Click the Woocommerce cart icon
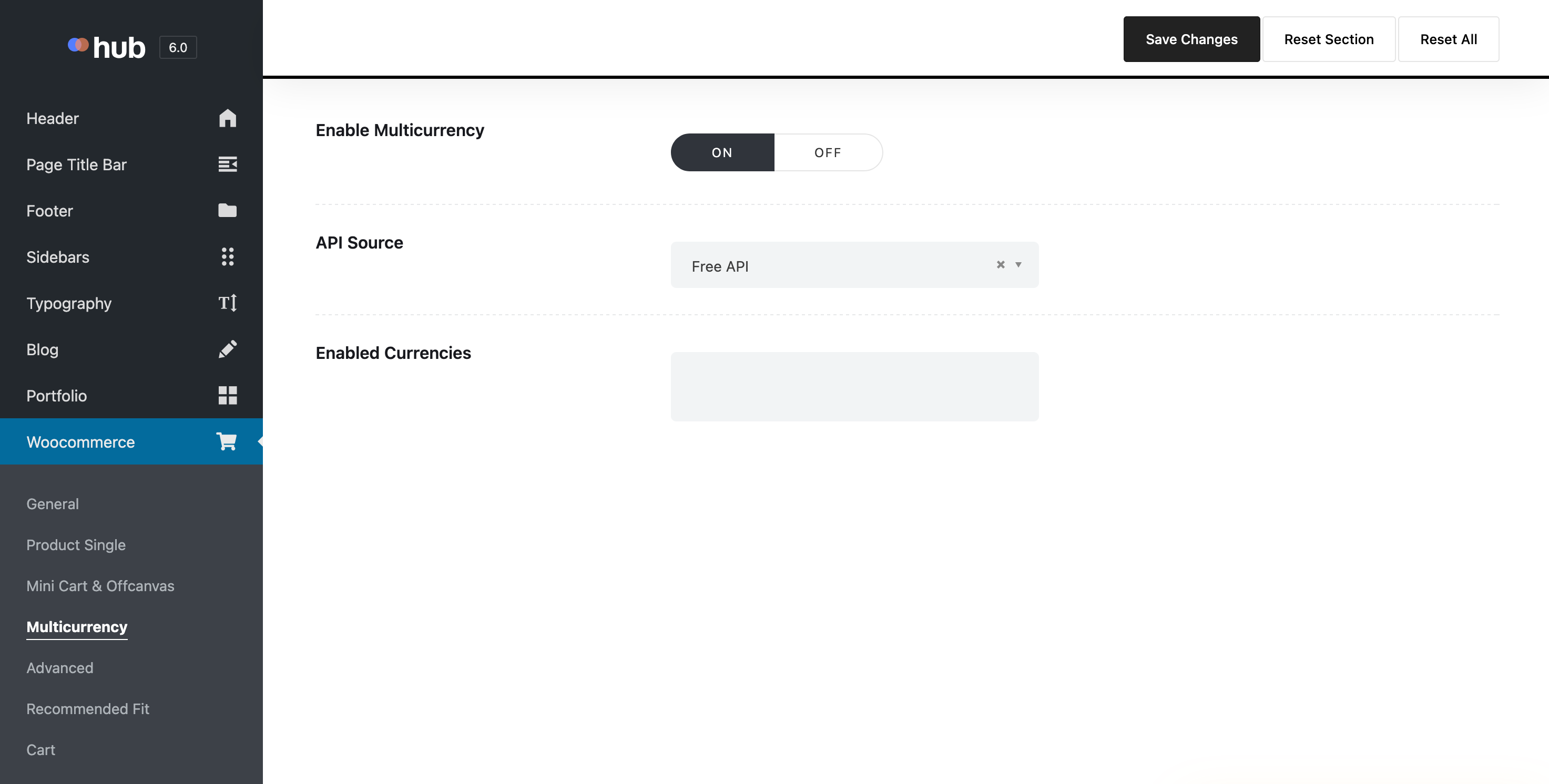The height and width of the screenshot is (784, 1549). 227,441
